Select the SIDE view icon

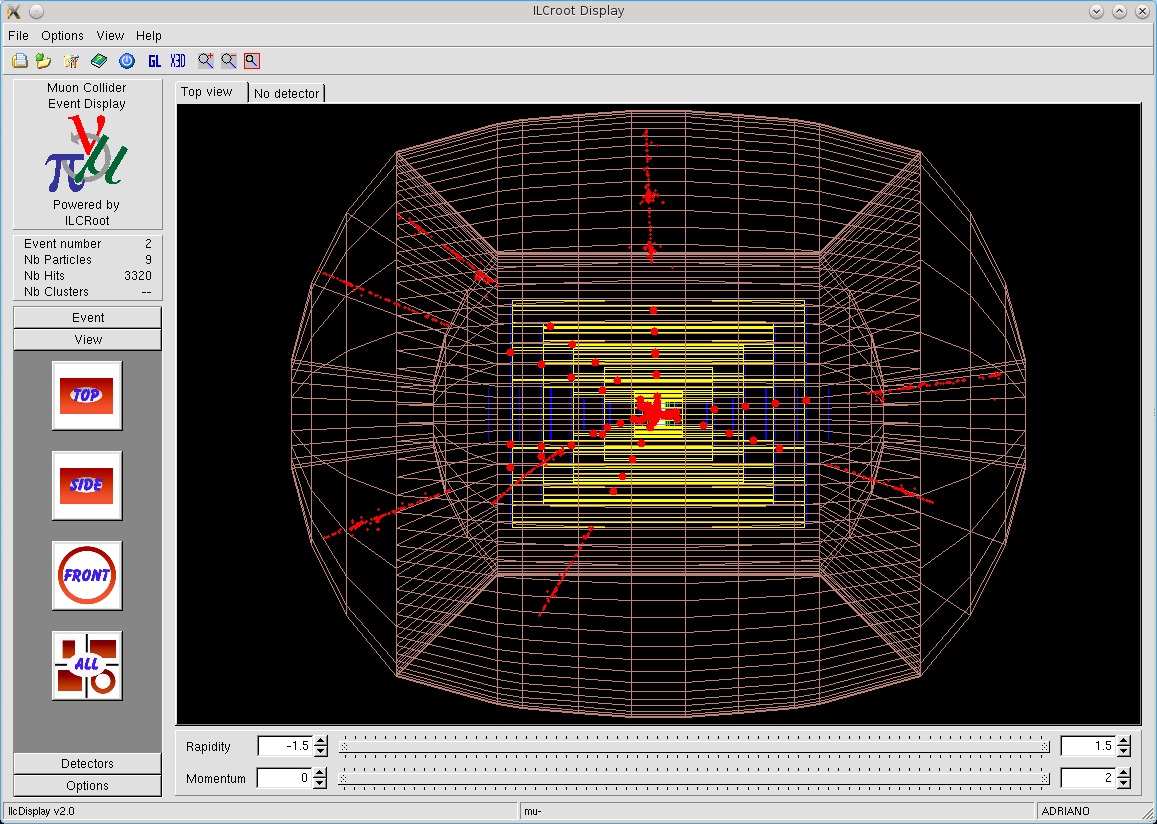tap(87, 485)
